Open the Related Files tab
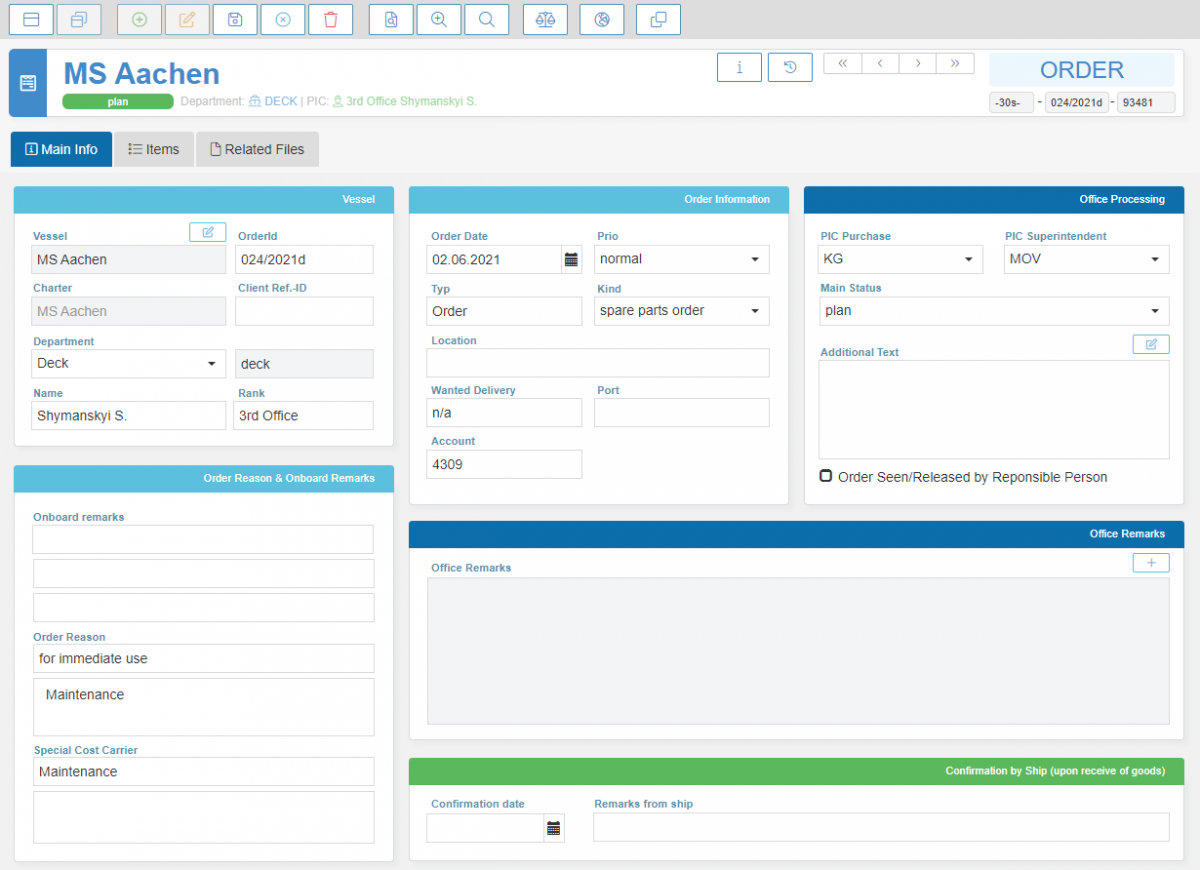Image resolution: width=1200 pixels, height=870 pixels. tap(257, 148)
